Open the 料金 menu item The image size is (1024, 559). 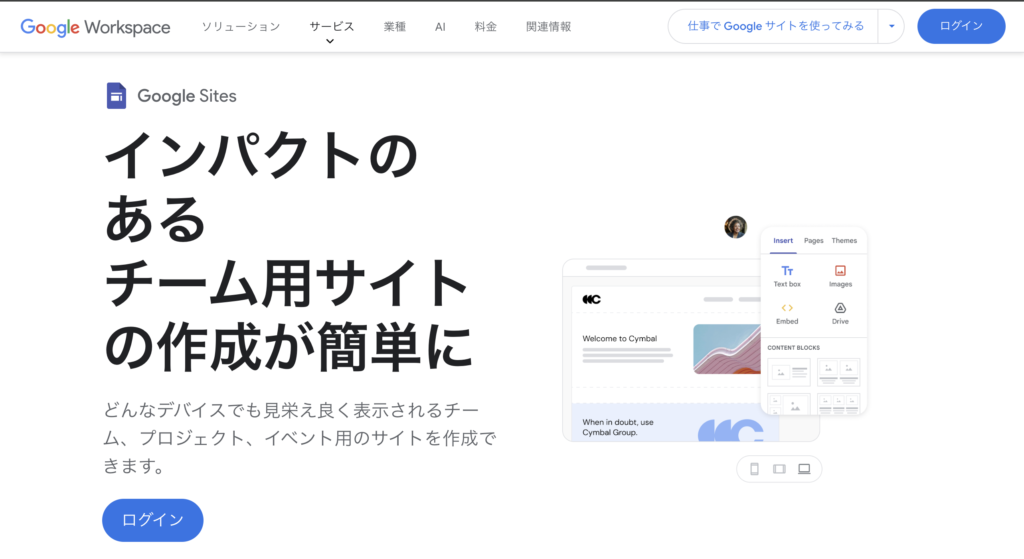(x=486, y=27)
